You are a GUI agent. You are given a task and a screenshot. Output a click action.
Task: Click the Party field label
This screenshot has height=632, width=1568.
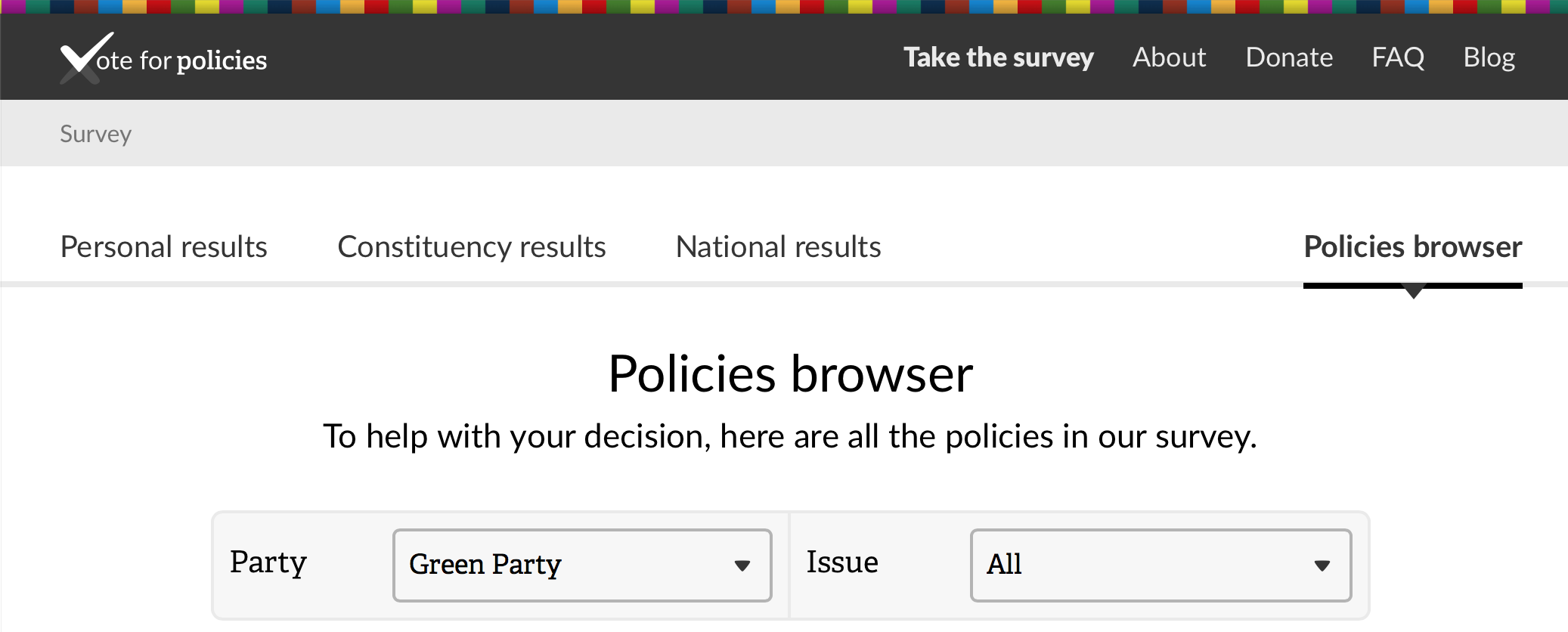coord(268,562)
